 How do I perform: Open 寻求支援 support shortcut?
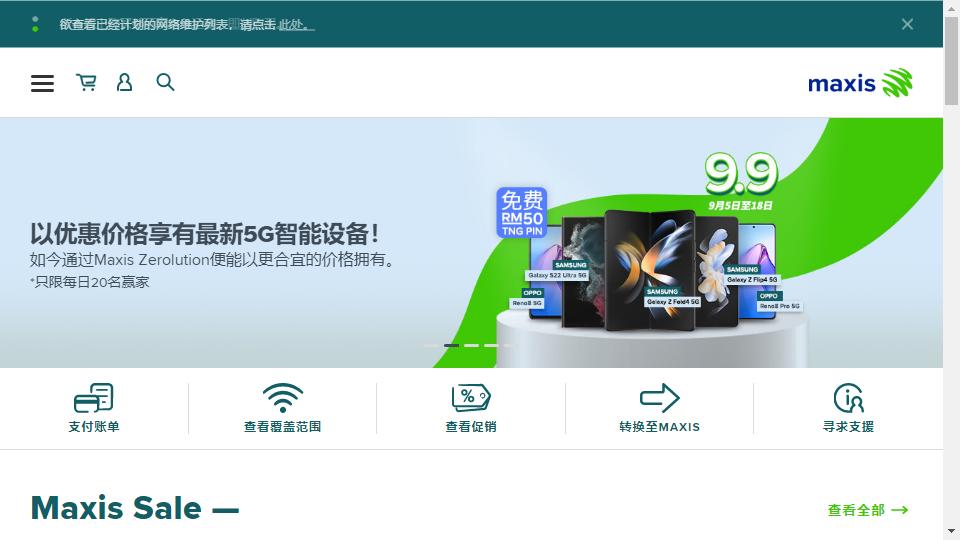pos(848,408)
